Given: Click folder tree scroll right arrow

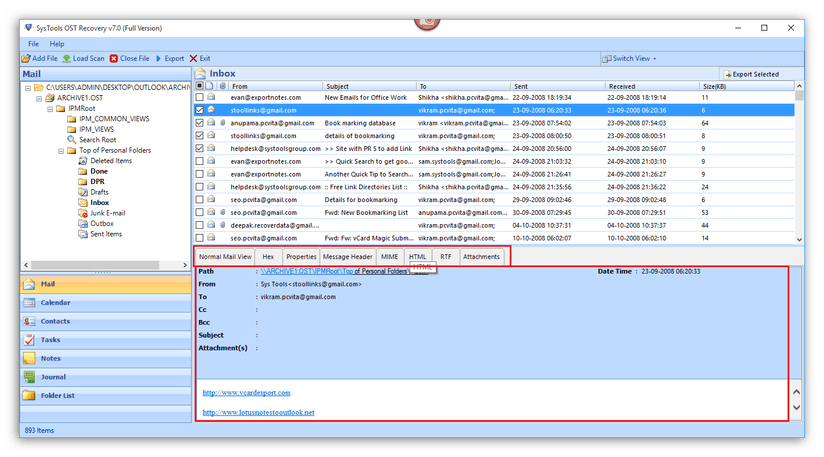Looking at the screenshot, I should pos(185,265).
